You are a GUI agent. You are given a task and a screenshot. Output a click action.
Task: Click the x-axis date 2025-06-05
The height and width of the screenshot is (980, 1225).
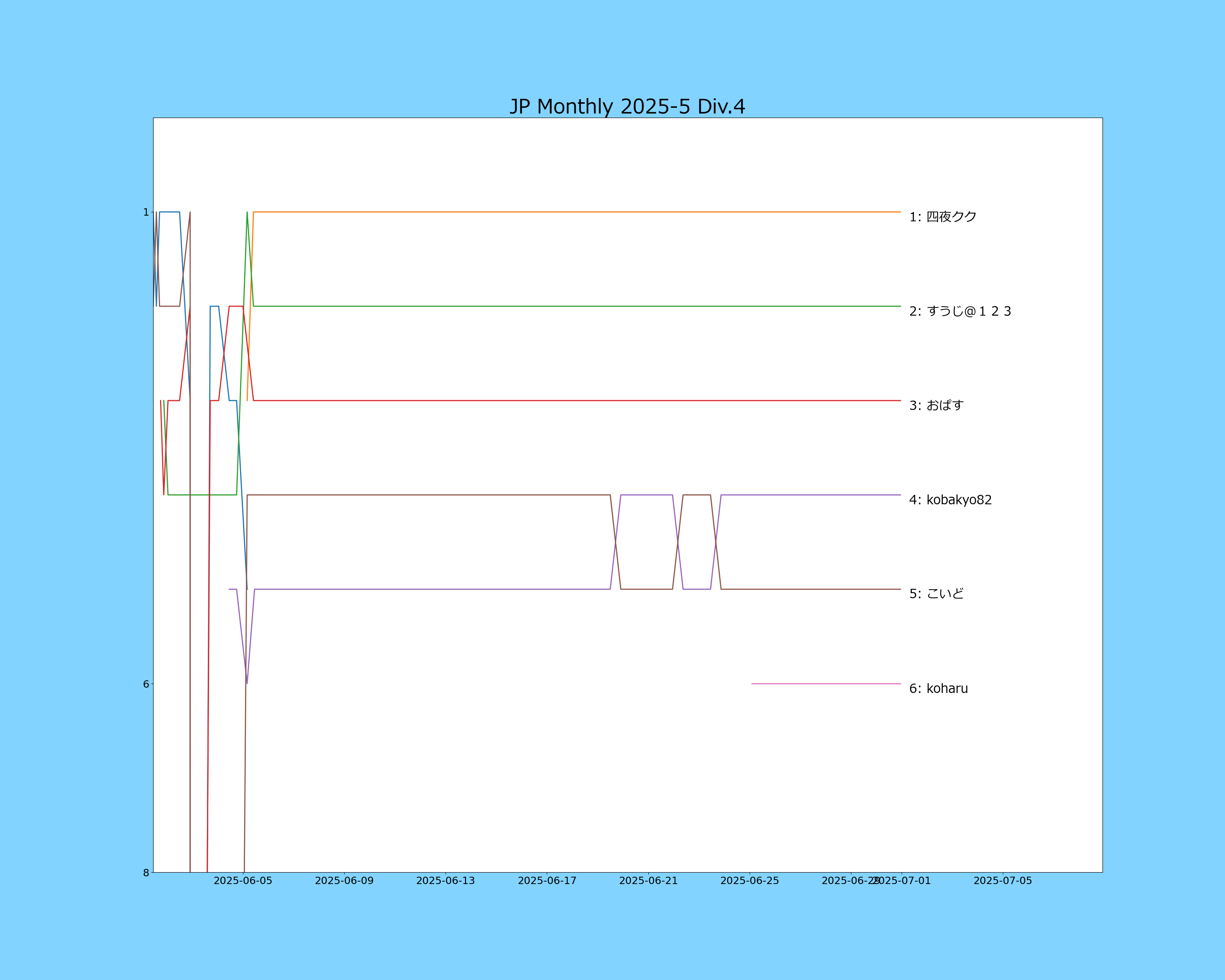243,881
